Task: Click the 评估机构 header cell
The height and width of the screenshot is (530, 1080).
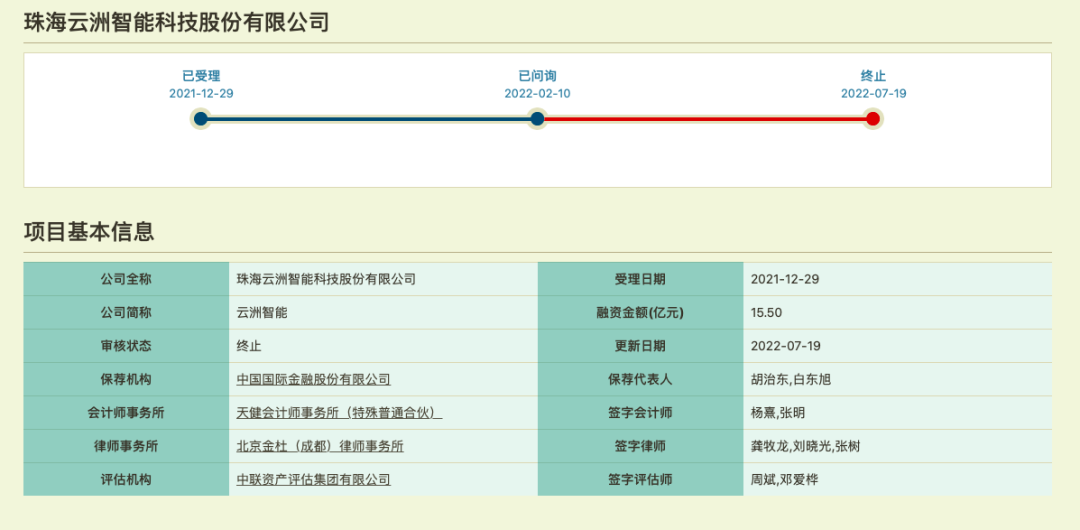Action: (x=126, y=479)
